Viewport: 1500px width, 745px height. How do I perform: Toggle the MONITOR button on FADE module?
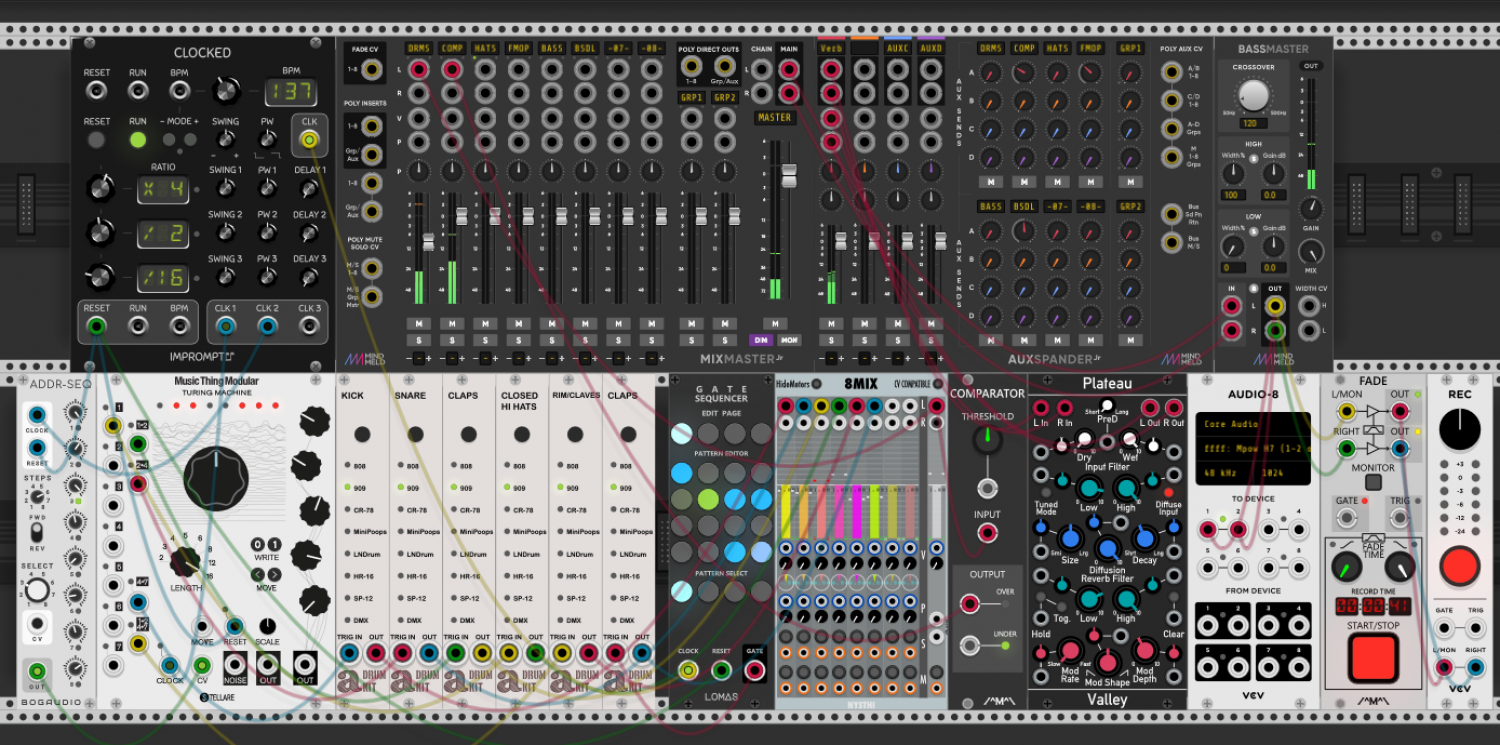[x=1373, y=482]
